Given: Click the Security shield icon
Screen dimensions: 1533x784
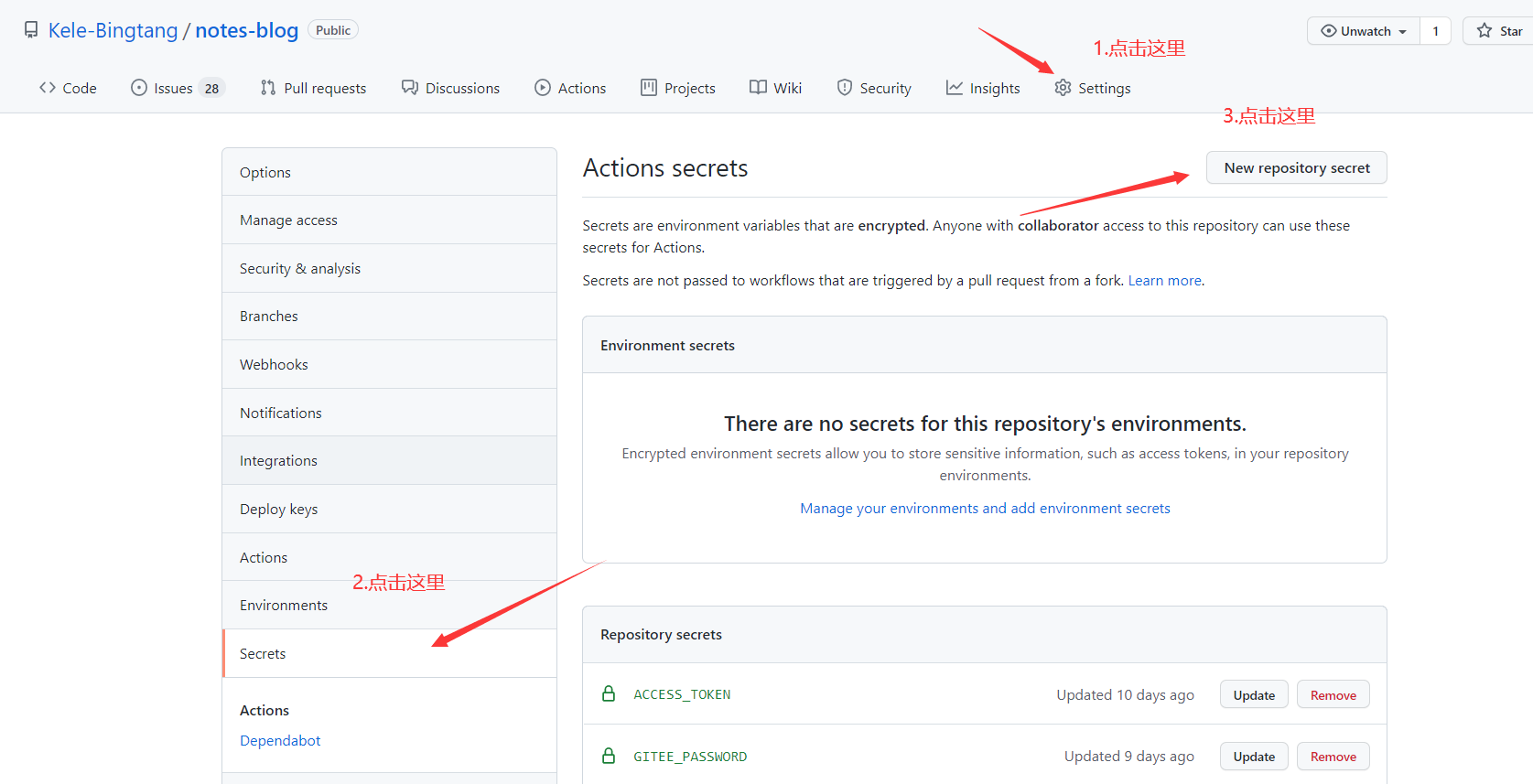Looking at the screenshot, I should [845, 88].
